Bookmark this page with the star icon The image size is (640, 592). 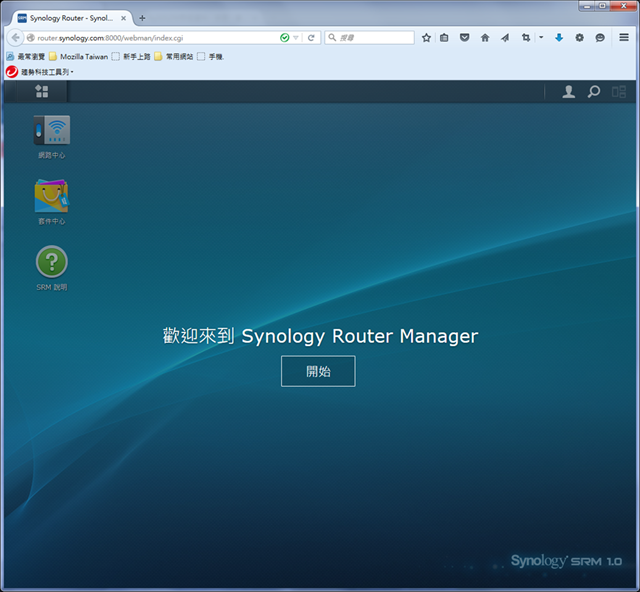click(426, 38)
